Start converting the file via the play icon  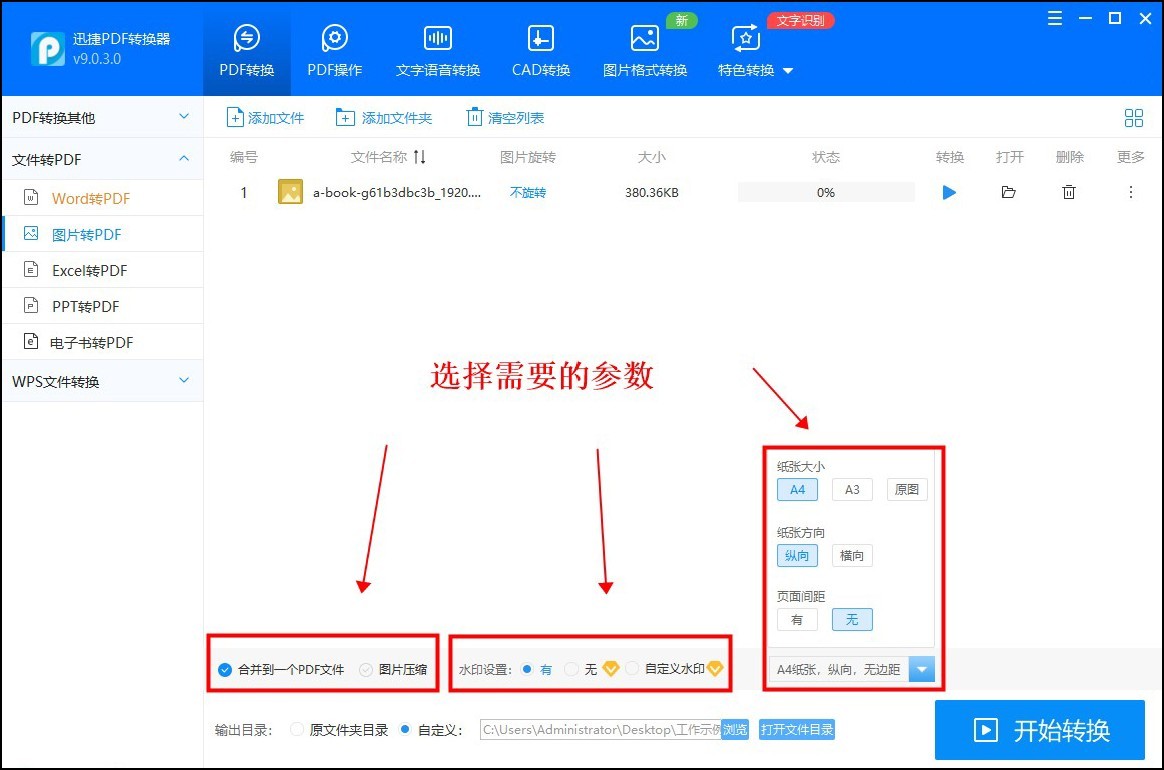click(948, 192)
